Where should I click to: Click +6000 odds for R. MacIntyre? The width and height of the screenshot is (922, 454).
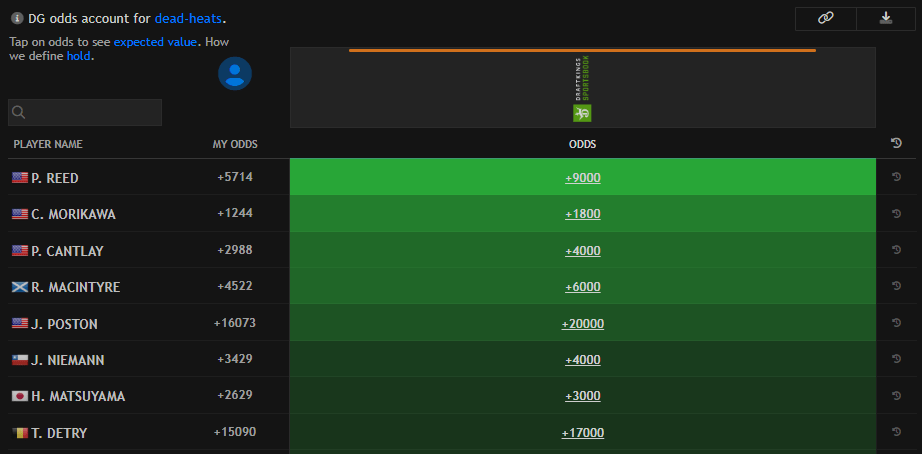pyautogui.click(x=582, y=287)
